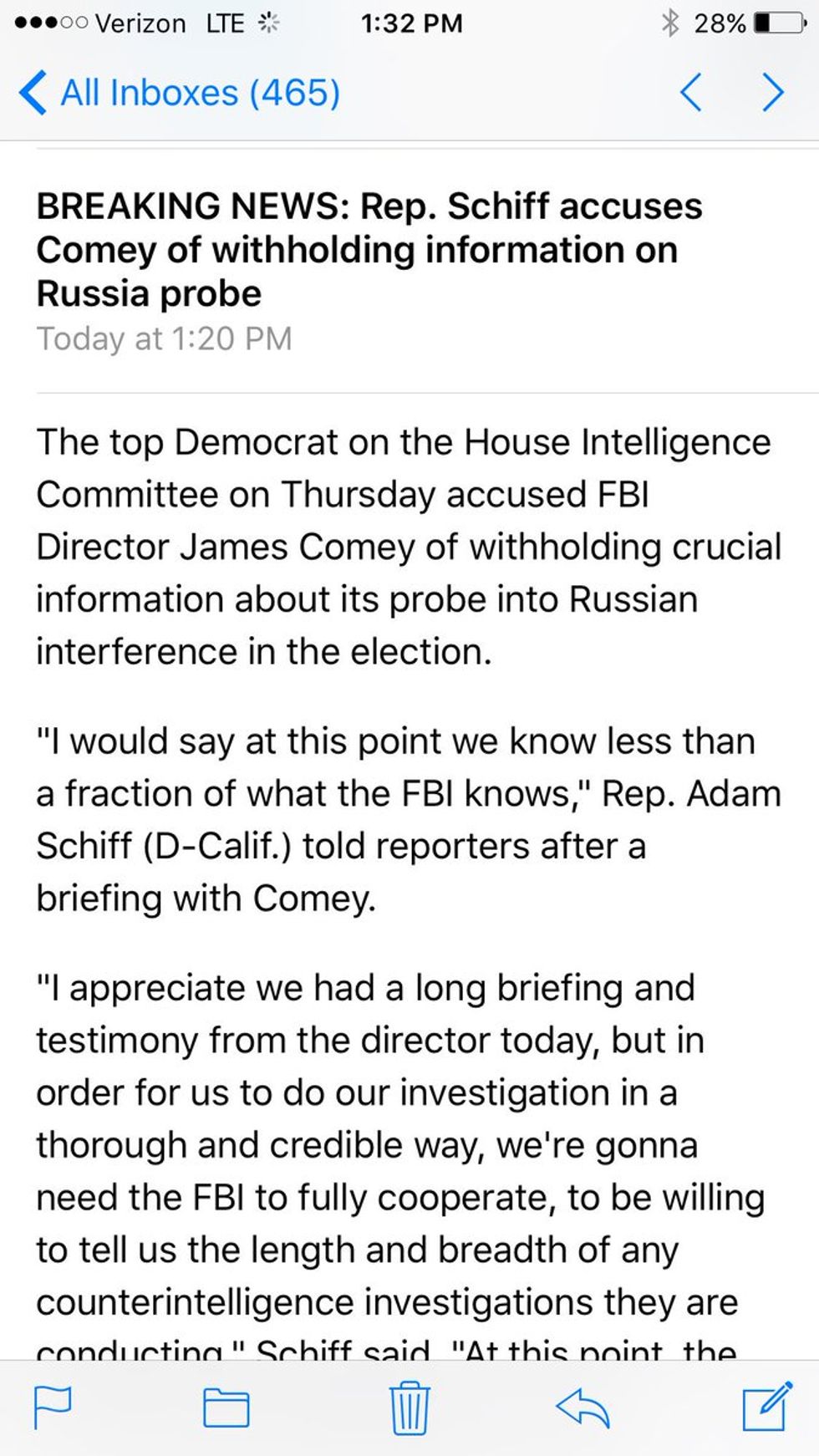
Task: Tap the paragraph starting 'The top Democrat'
Action: 409,547
